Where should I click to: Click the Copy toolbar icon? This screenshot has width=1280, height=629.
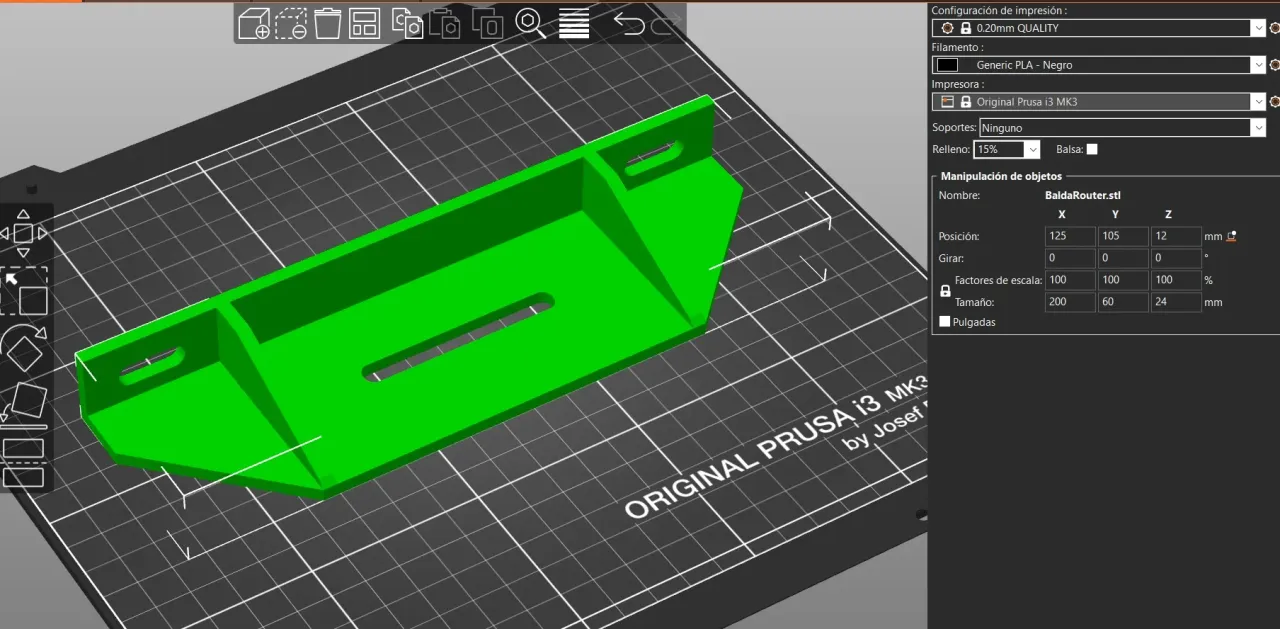[x=407, y=23]
